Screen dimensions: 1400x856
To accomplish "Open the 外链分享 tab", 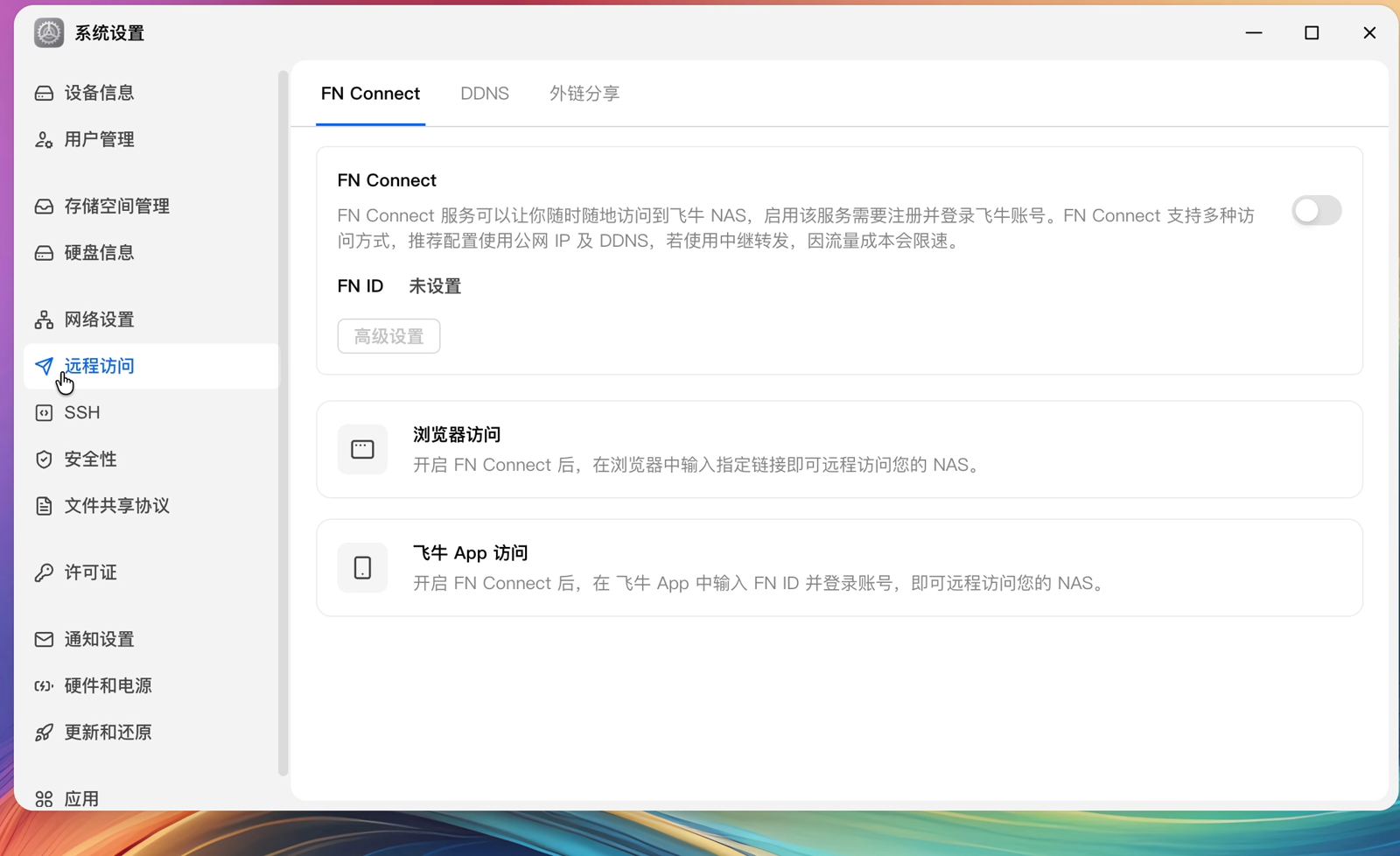I will click(584, 94).
